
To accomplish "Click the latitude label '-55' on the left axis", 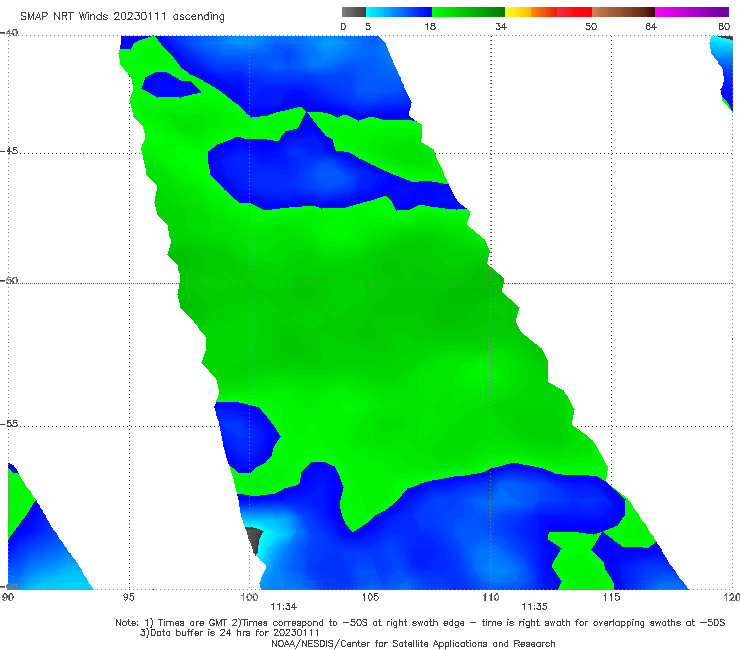I will coord(9,423).
